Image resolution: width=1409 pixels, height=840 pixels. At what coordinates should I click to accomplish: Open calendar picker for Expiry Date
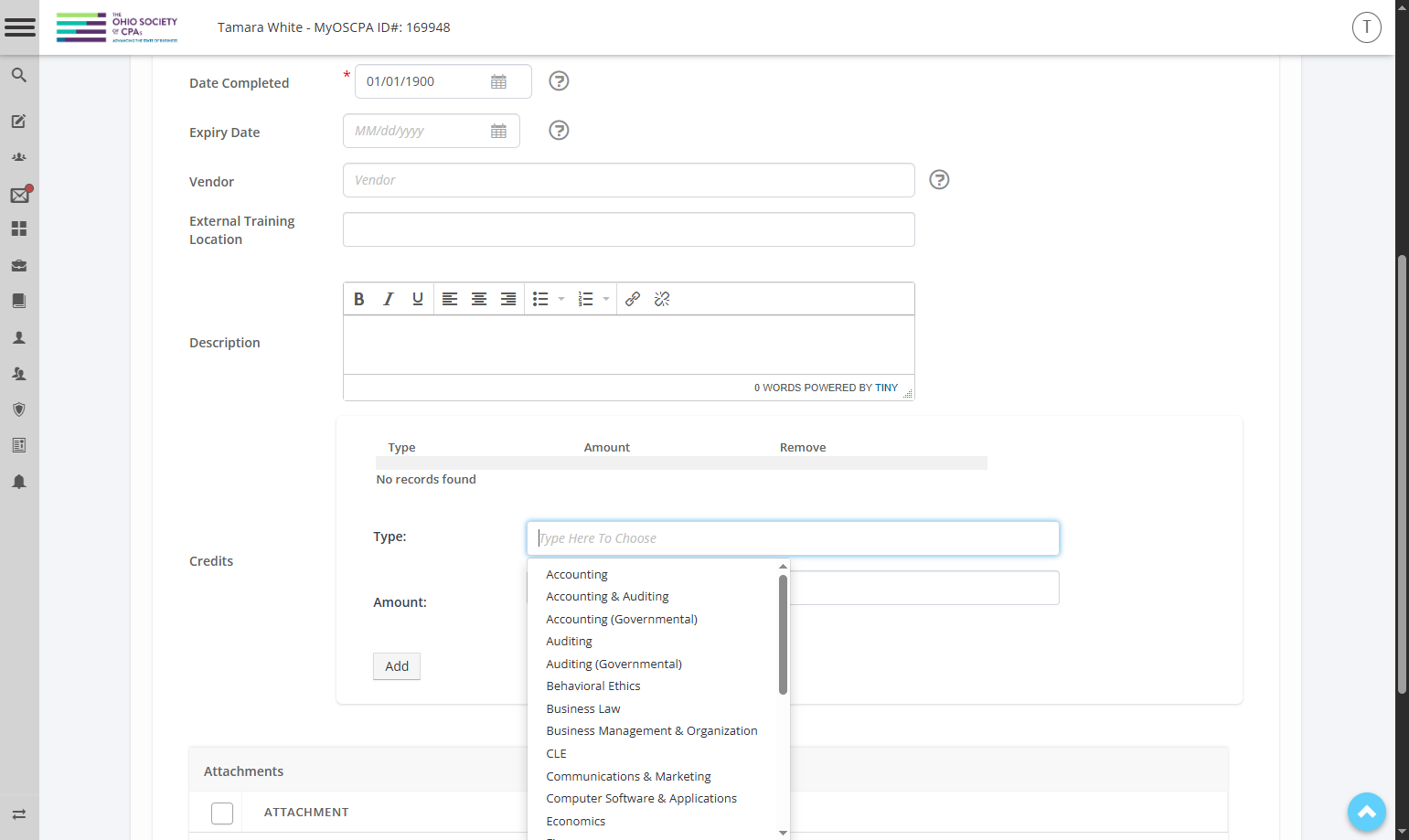tap(498, 131)
